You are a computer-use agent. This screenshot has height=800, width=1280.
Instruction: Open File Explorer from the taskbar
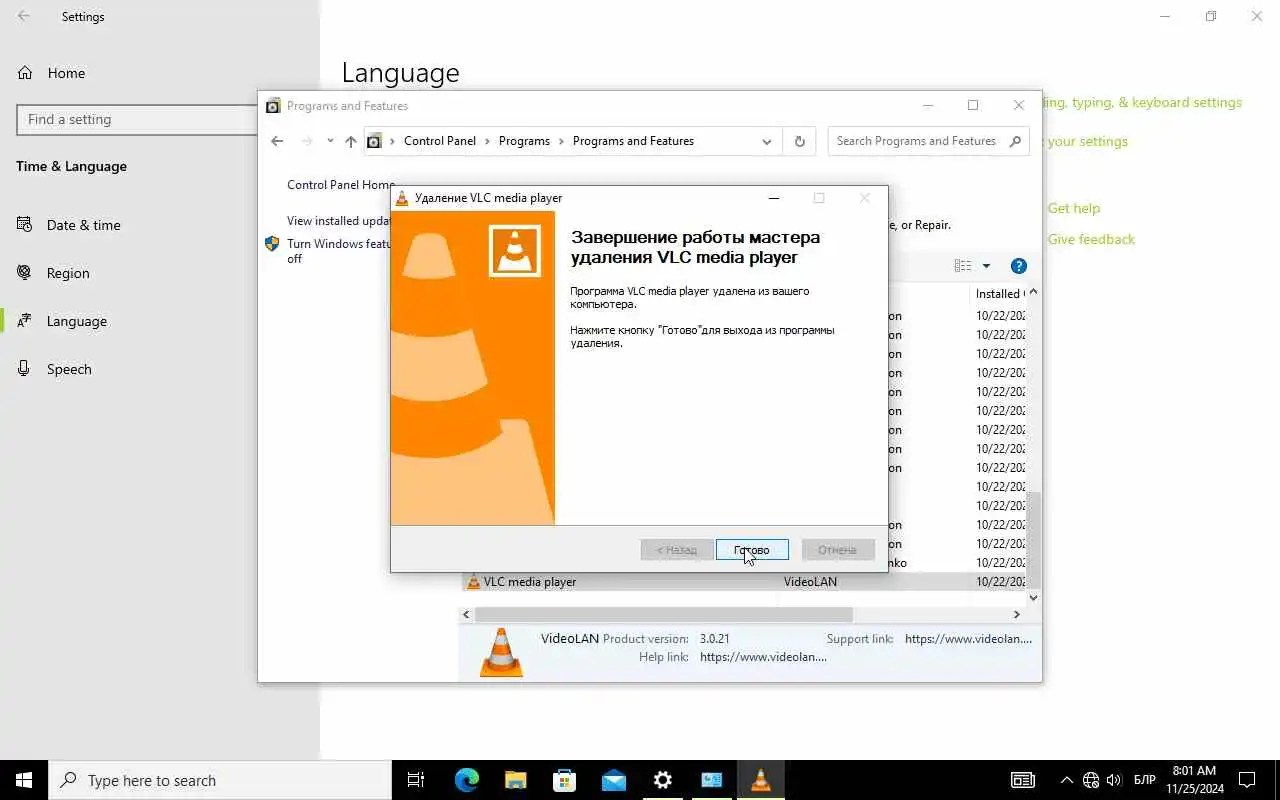point(515,780)
